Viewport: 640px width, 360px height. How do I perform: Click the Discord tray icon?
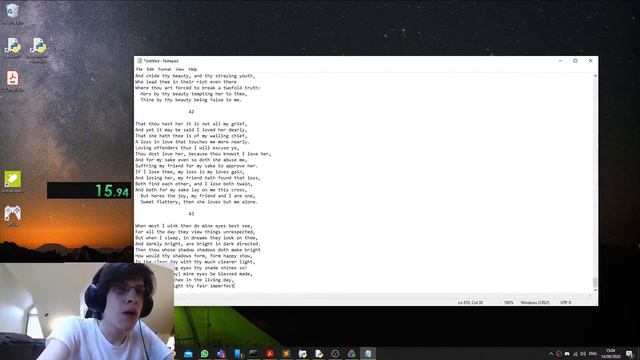pos(567,354)
